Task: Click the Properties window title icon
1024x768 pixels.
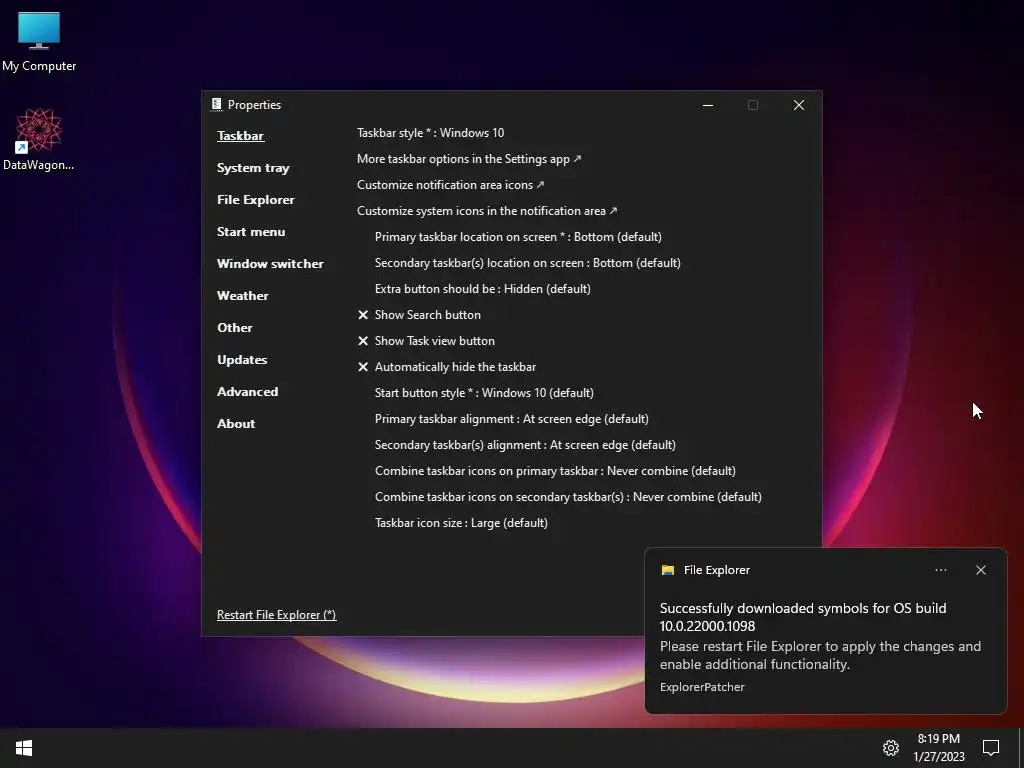Action: [216, 104]
